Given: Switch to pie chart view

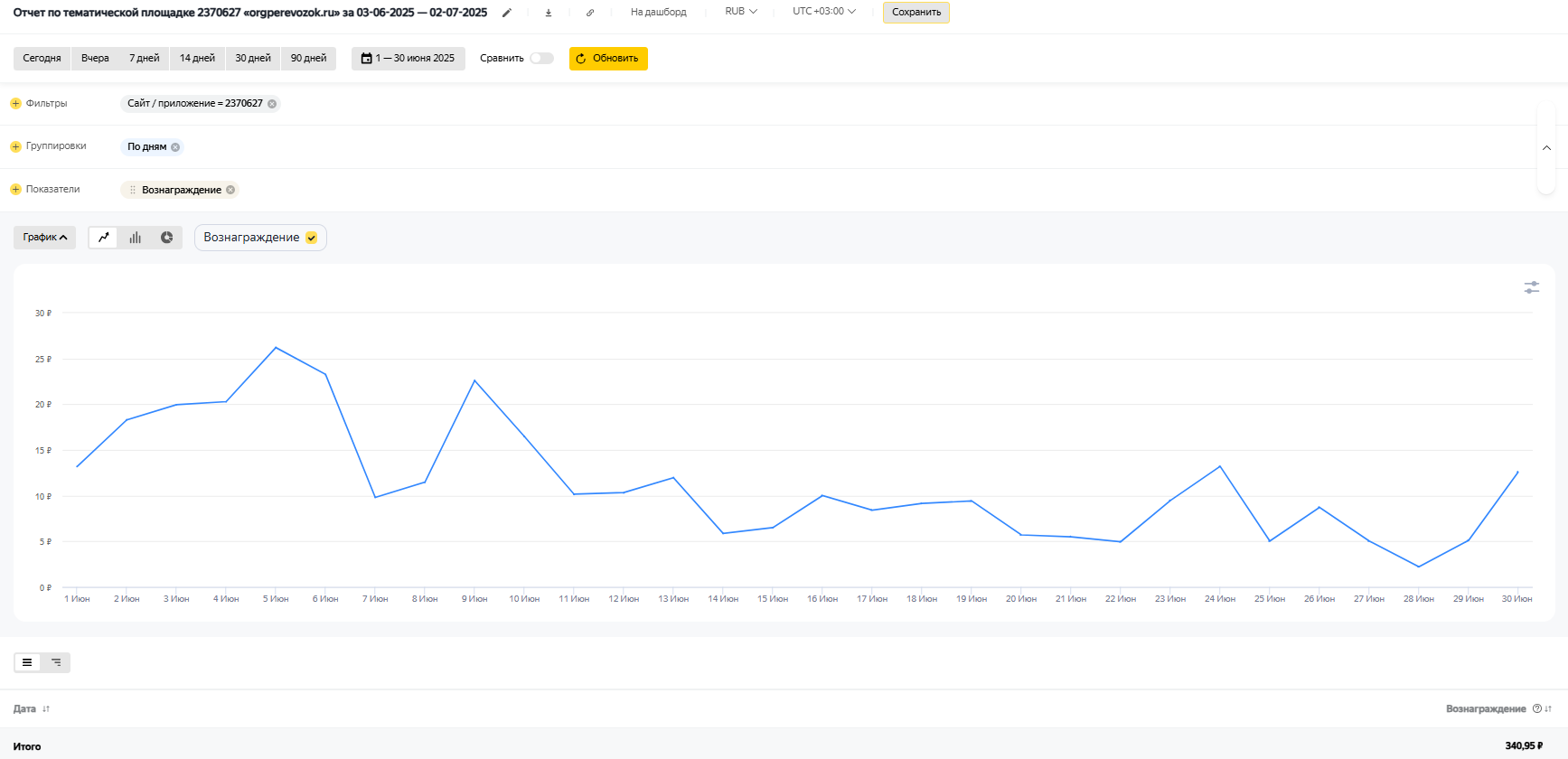Looking at the screenshot, I should 167,238.
